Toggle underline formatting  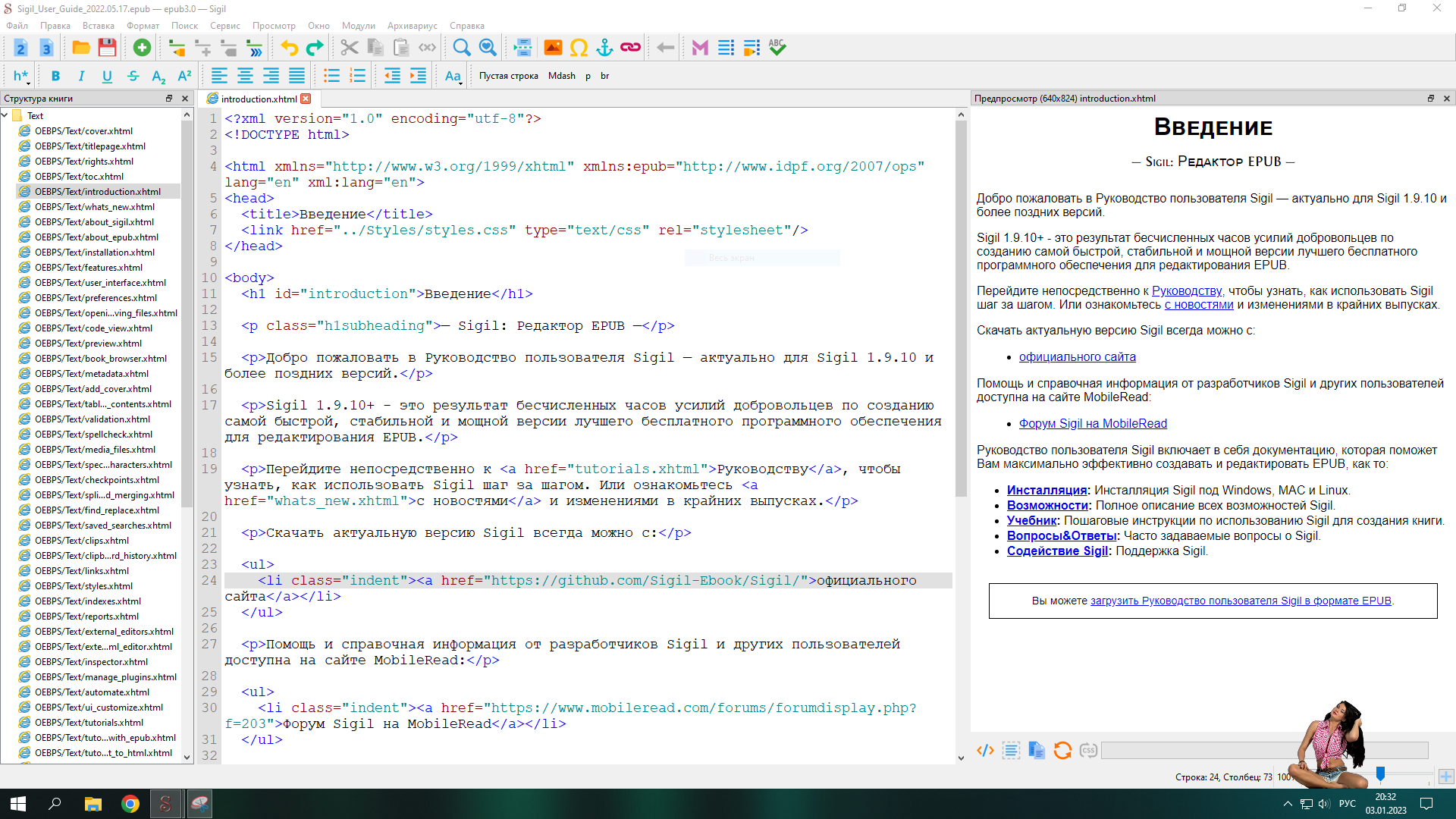pyautogui.click(x=107, y=76)
